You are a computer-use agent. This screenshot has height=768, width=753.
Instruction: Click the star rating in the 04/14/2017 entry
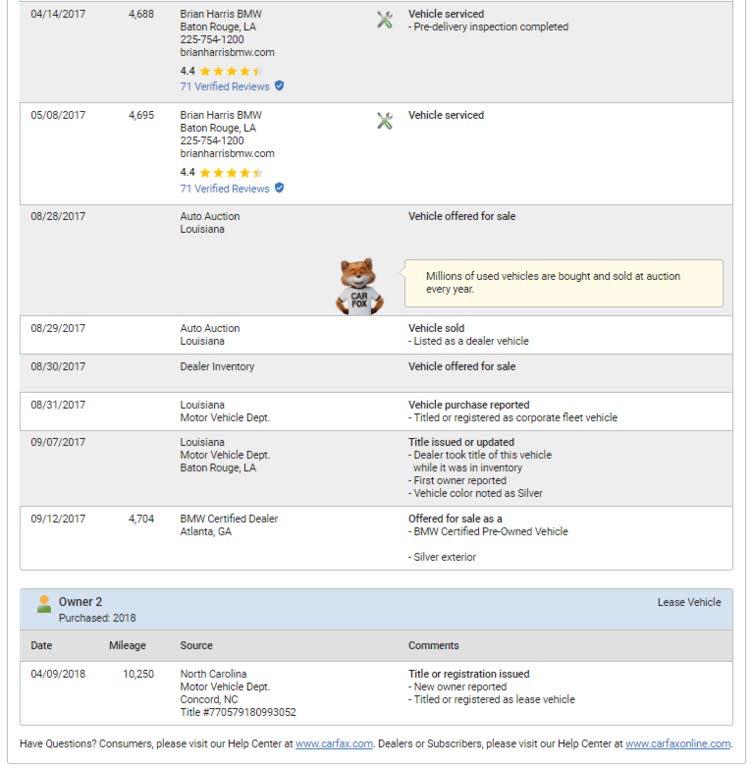click(230, 71)
